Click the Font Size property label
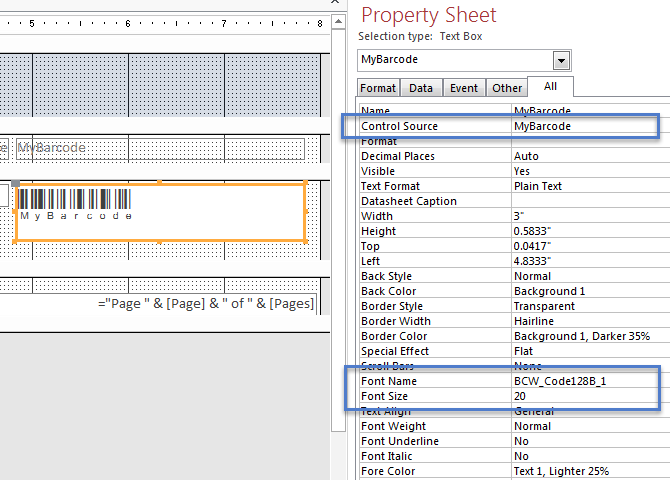This screenshot has height=480, width=670. click(x=384, y=396)
